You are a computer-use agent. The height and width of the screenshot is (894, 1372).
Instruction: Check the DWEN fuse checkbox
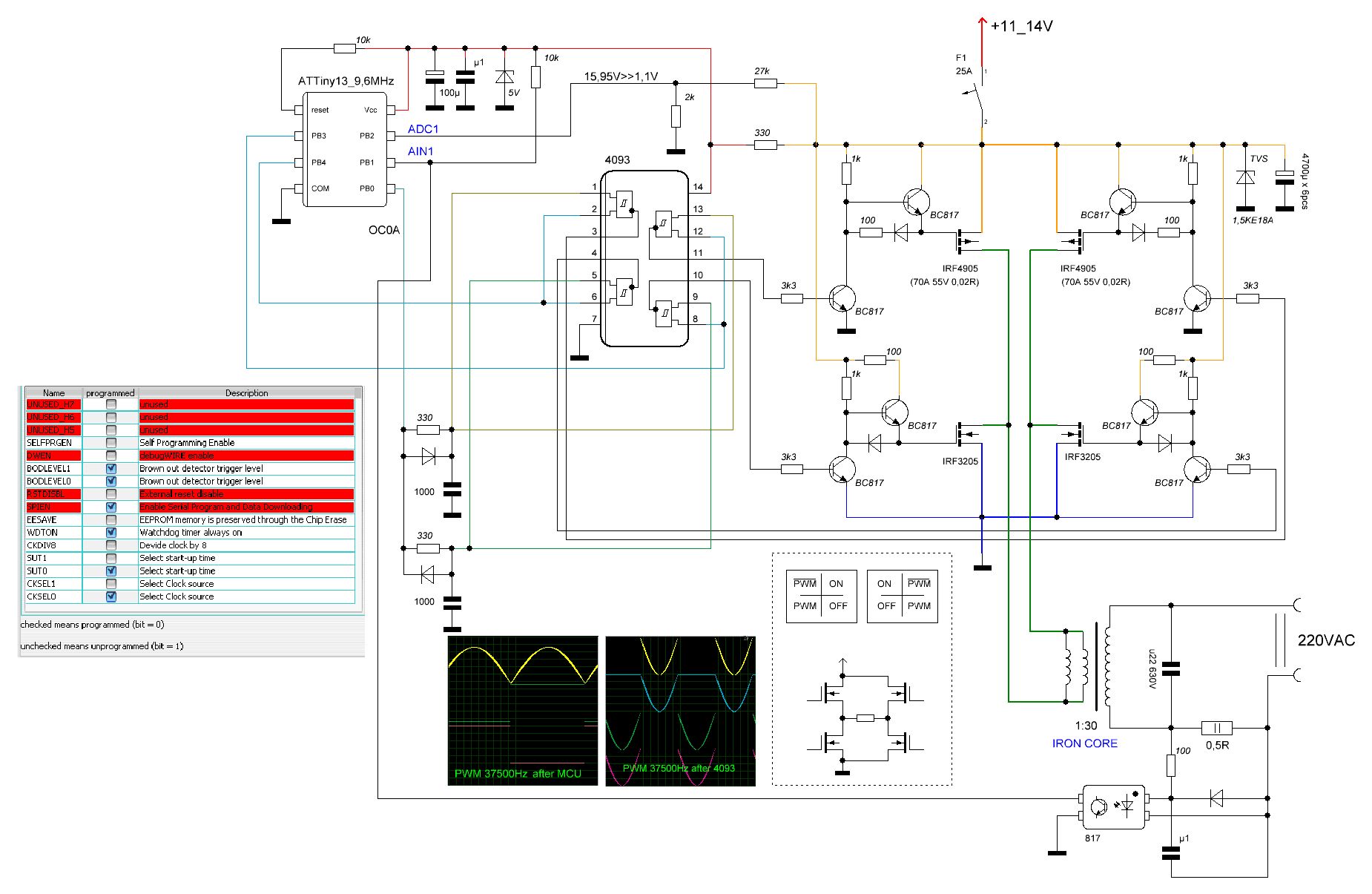111,456
